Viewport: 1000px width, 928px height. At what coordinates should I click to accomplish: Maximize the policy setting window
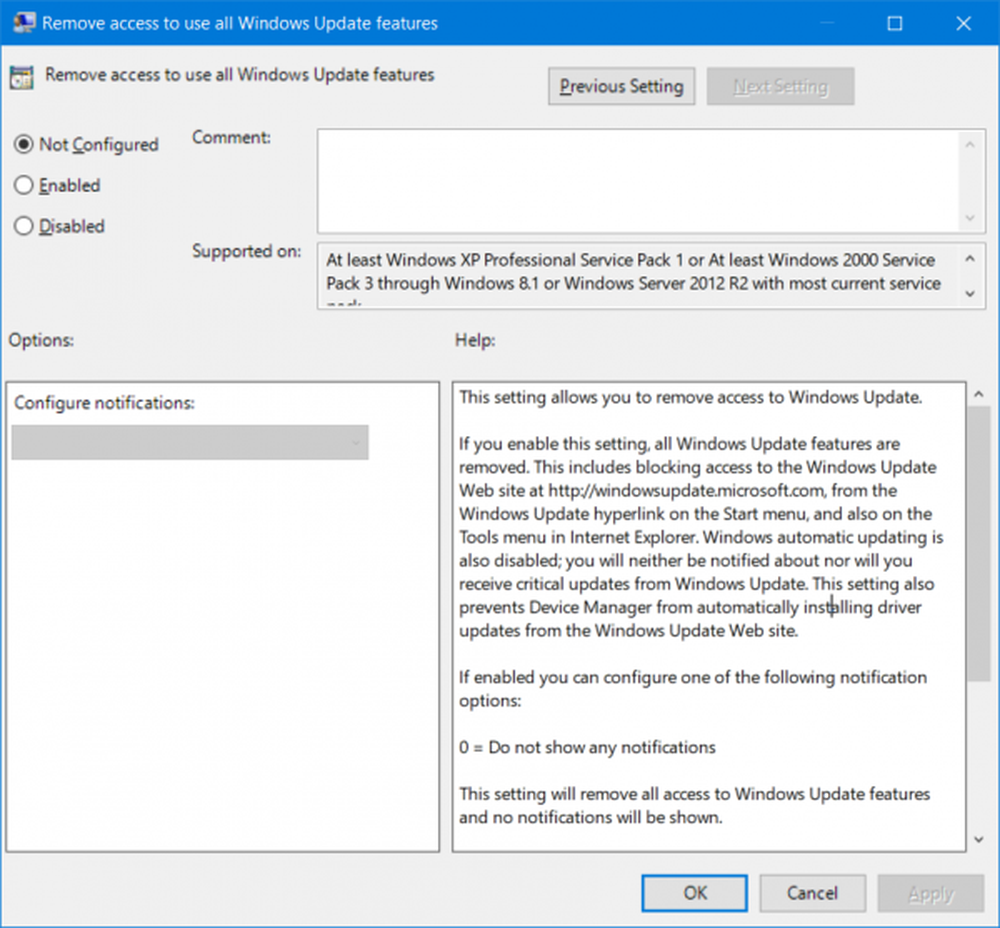pyautogui.click(x=895, y=22)
